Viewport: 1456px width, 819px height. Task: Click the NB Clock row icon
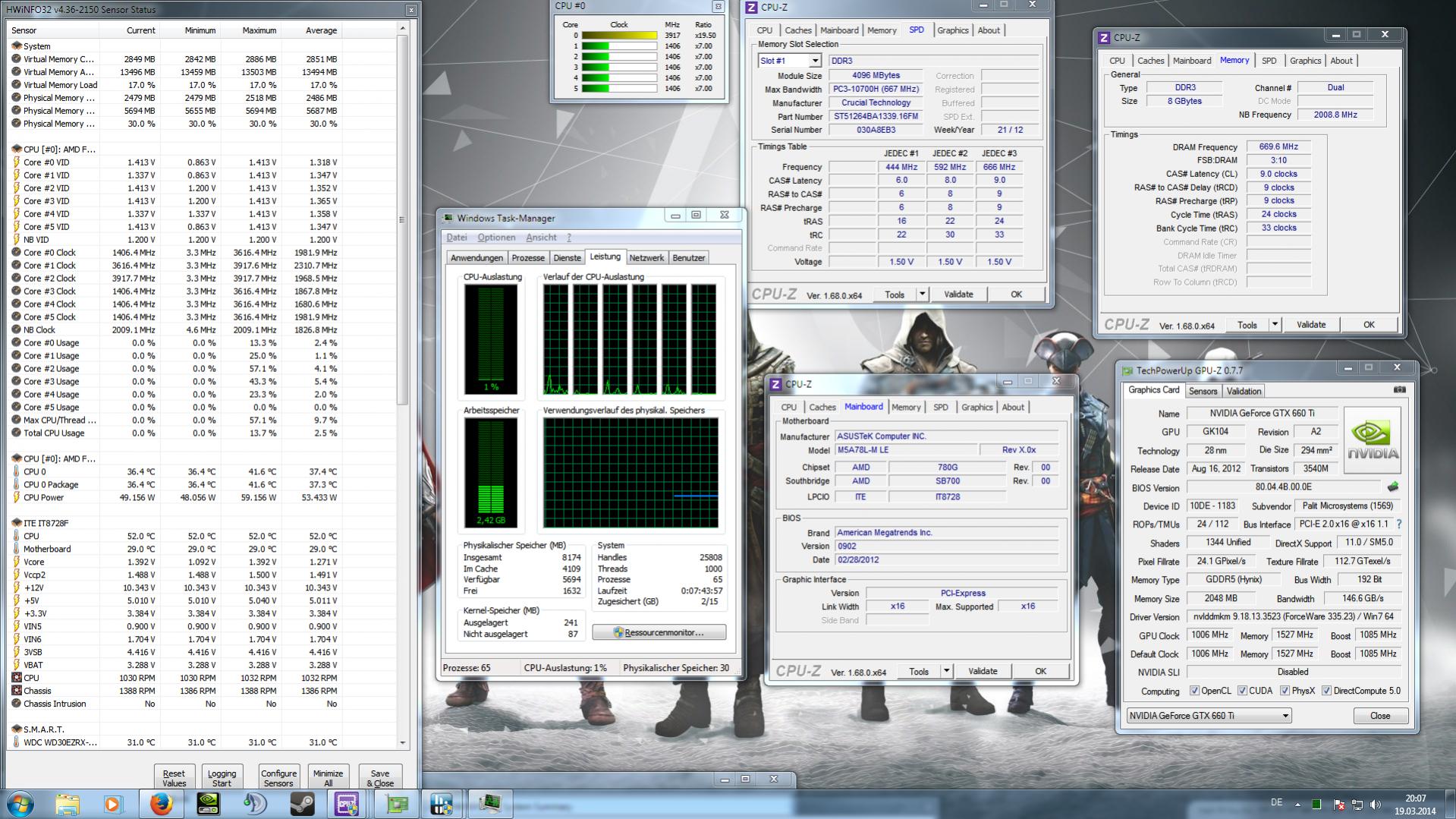[17, 329]
